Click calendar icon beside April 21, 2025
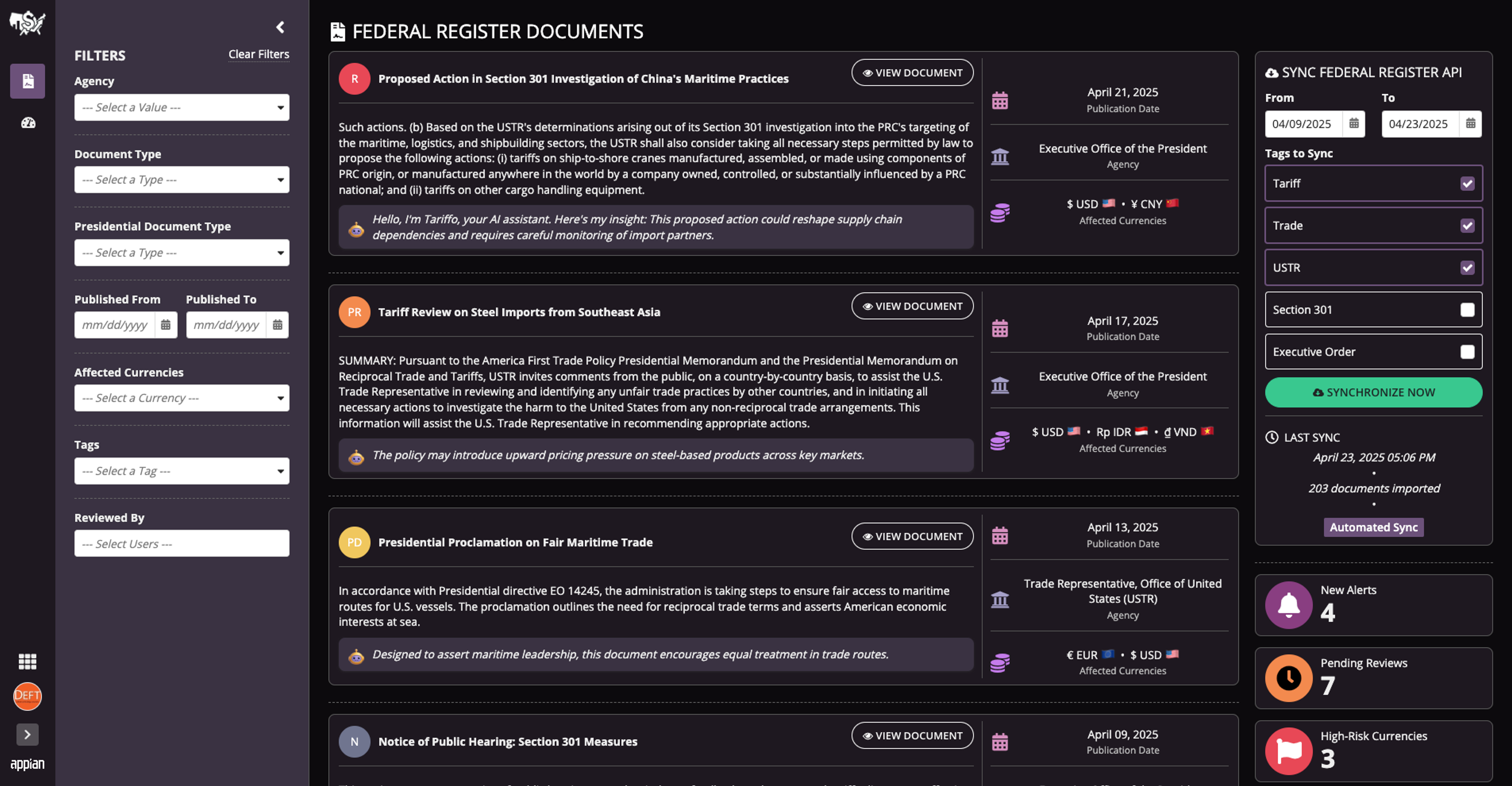This screenshot has width=1512, height=786. coord(1000,100)
